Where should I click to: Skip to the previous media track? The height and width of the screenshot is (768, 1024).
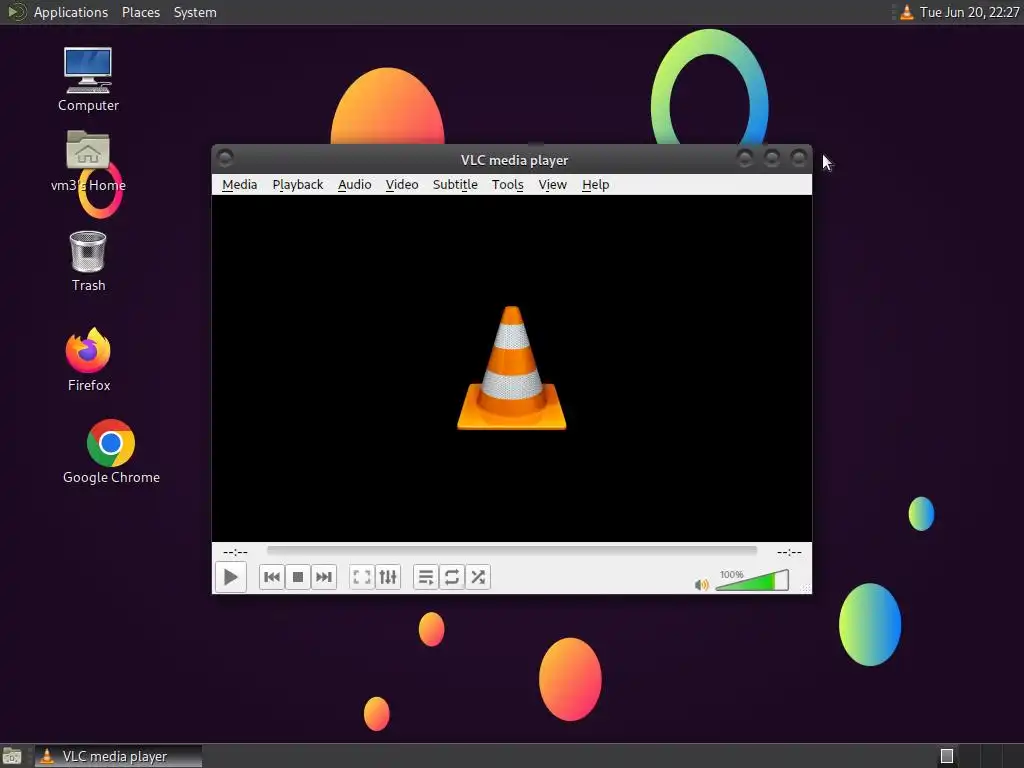[272, 577]
